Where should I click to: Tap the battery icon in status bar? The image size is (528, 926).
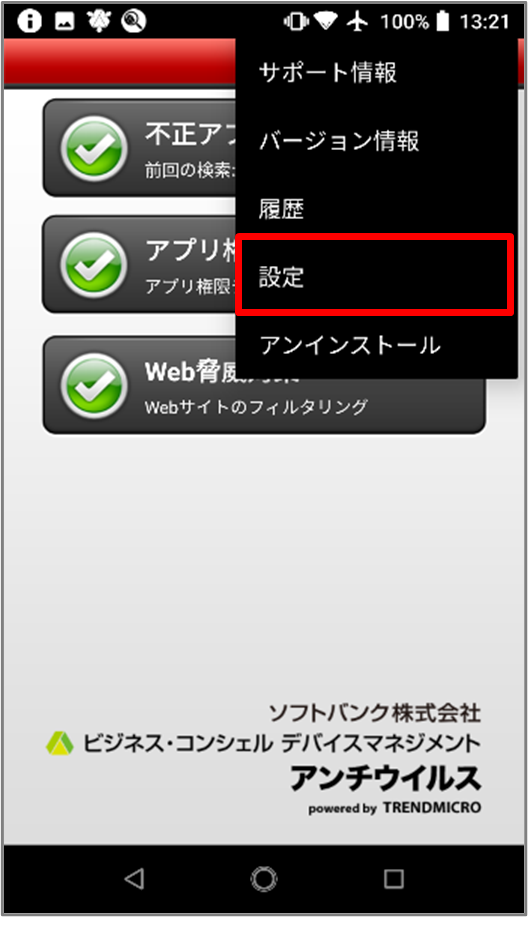(x=442, y=22)
